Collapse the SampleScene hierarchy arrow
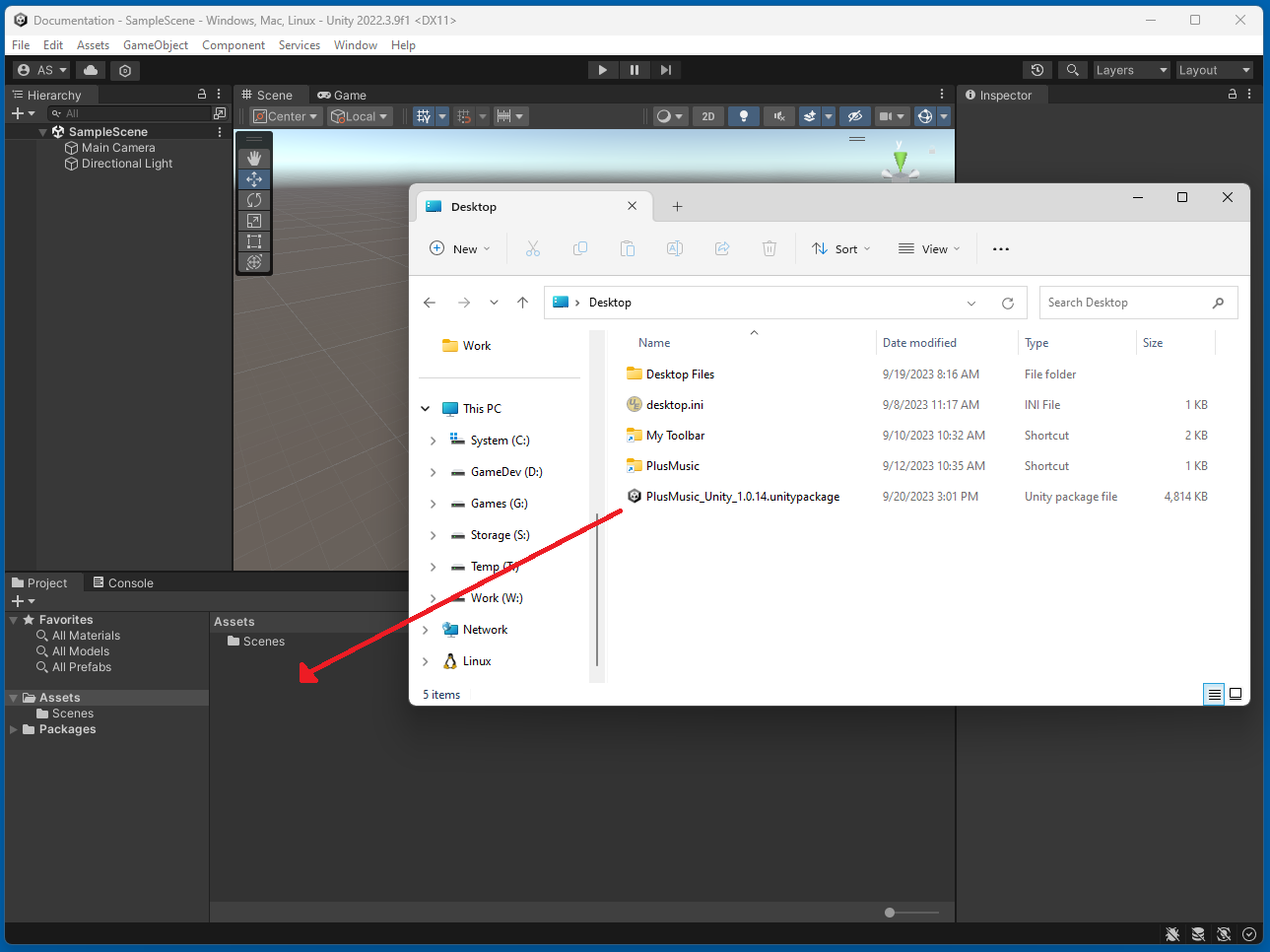Screen dimensions: 1270x952 tap(42, 132)
